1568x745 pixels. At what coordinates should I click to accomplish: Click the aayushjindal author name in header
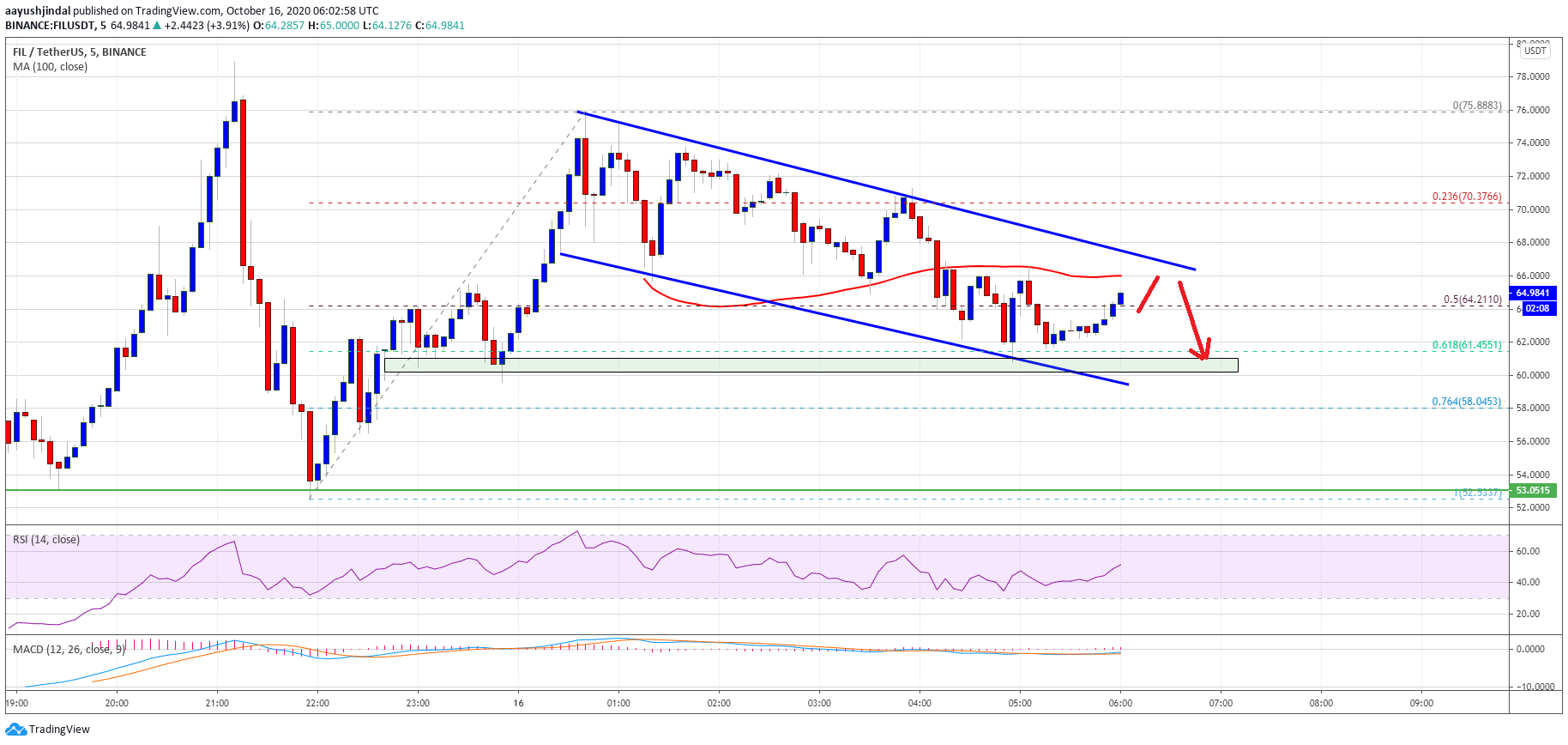point(38,11)
